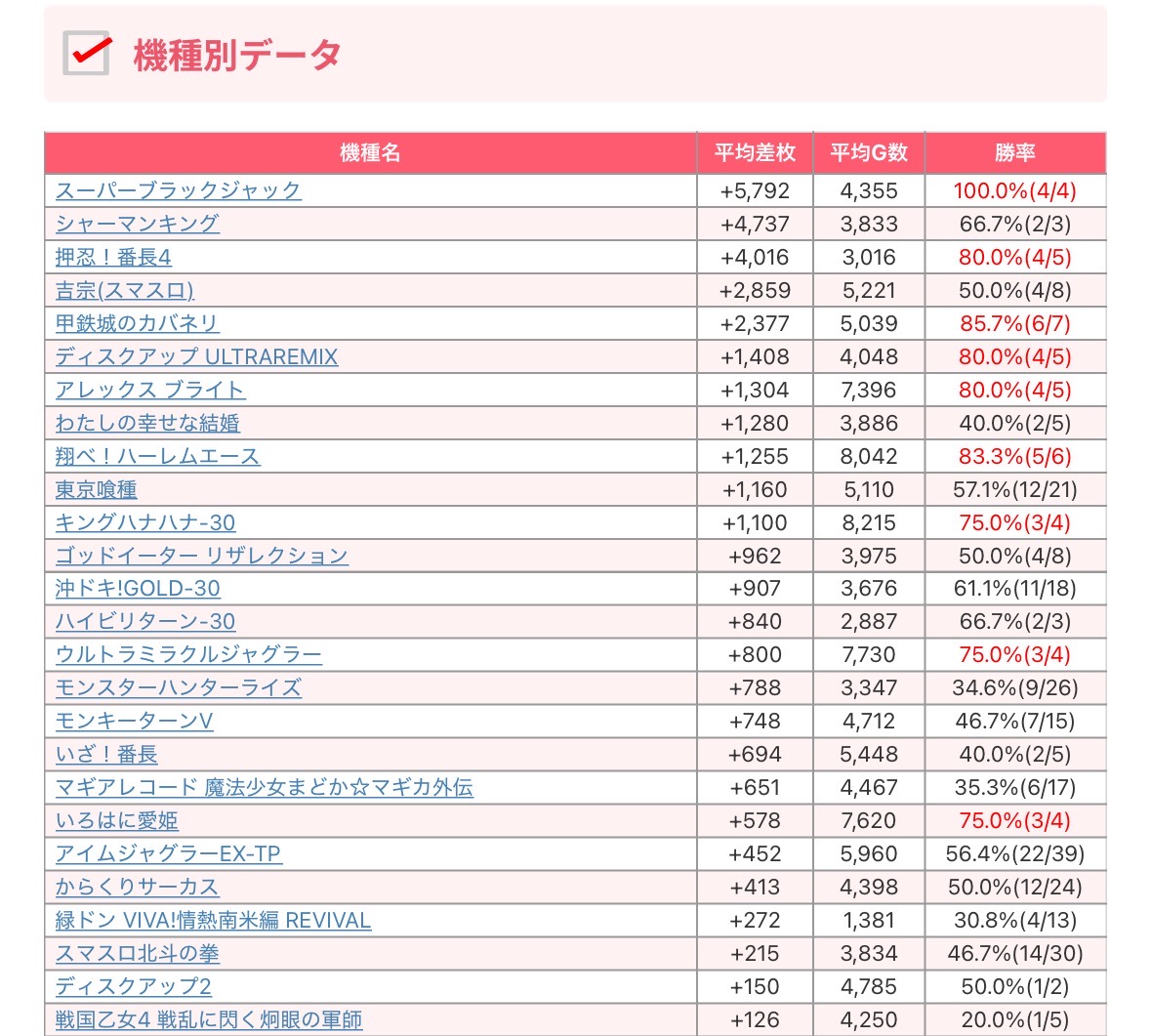Image resolution: width=1151 pixels, height=1036 pixels.
Task: Open the シャーマンキング machine link
Action: 138,224
